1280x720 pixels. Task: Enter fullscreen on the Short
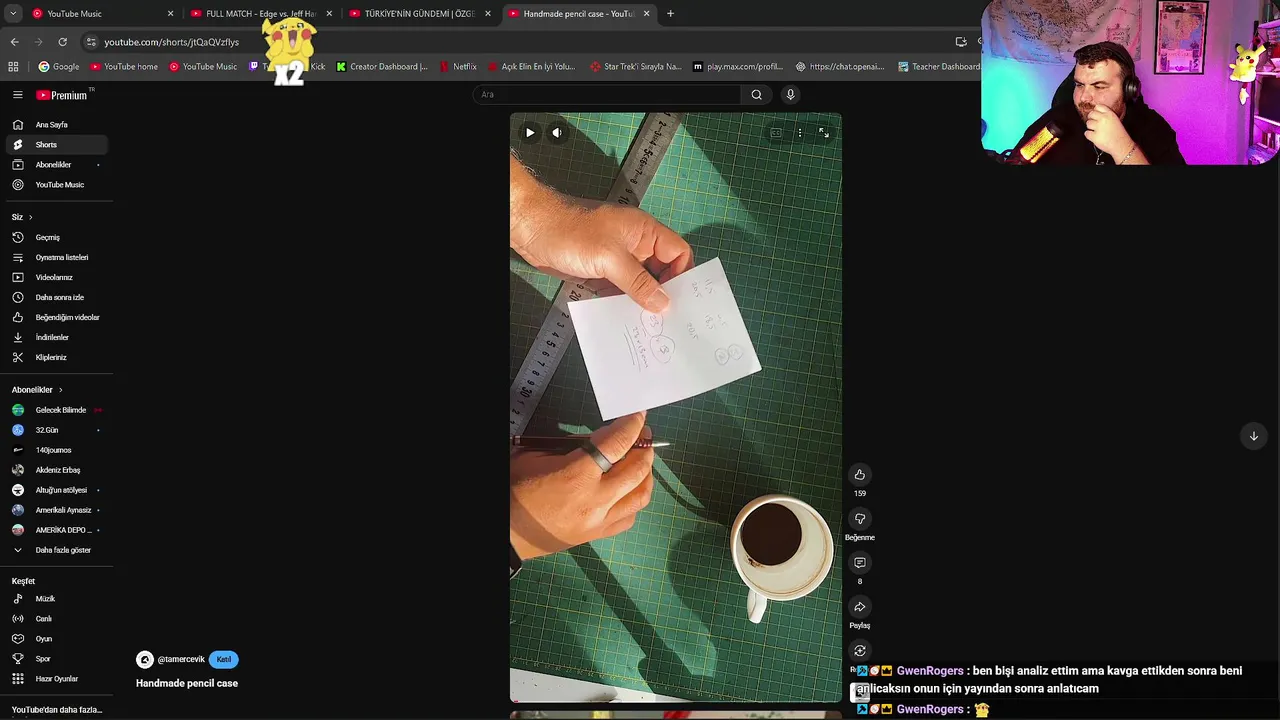824,132
